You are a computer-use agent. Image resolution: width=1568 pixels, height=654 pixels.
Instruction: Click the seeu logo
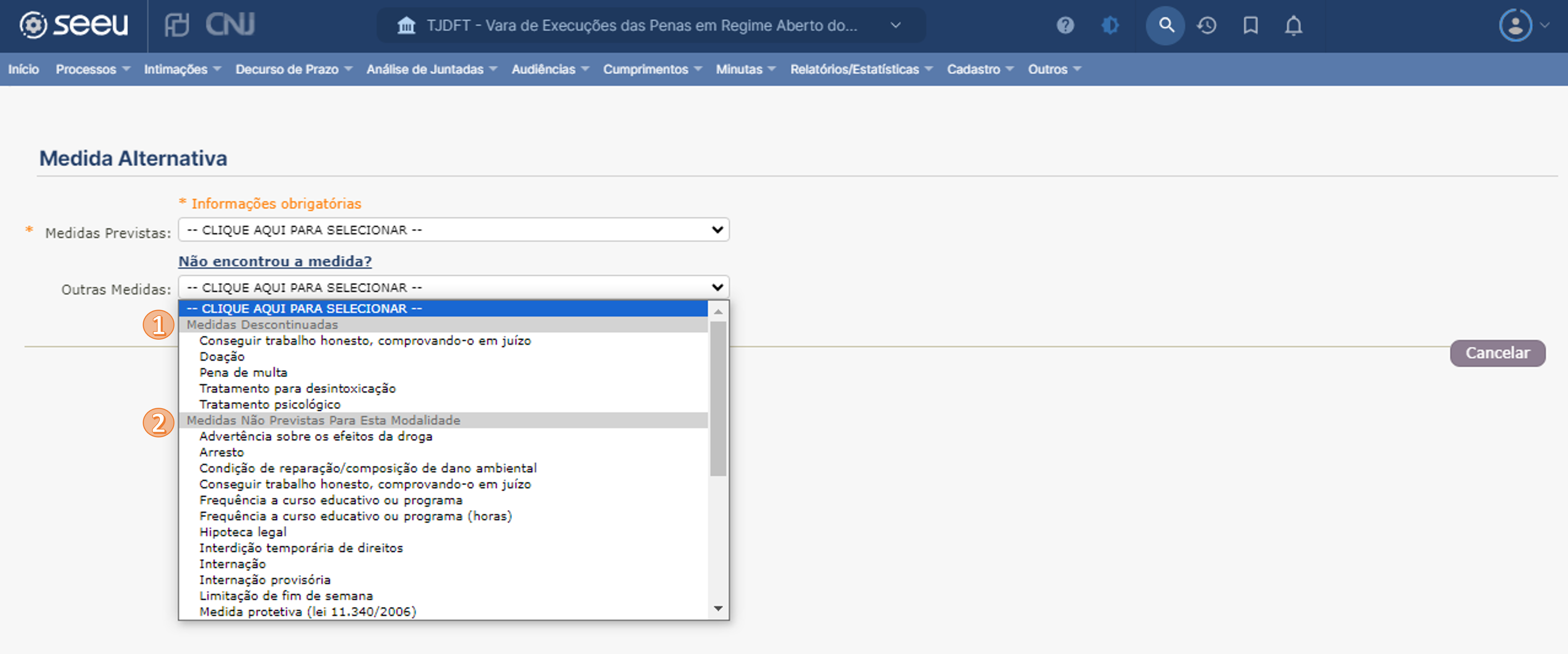[x=74, y=25]
